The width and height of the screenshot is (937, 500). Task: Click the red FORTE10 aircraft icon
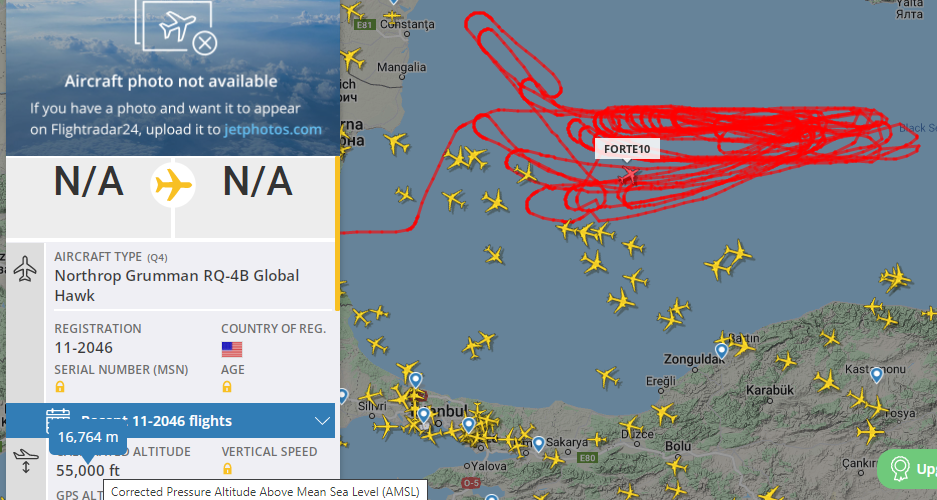pyautogui.click(x=628, y=176)
